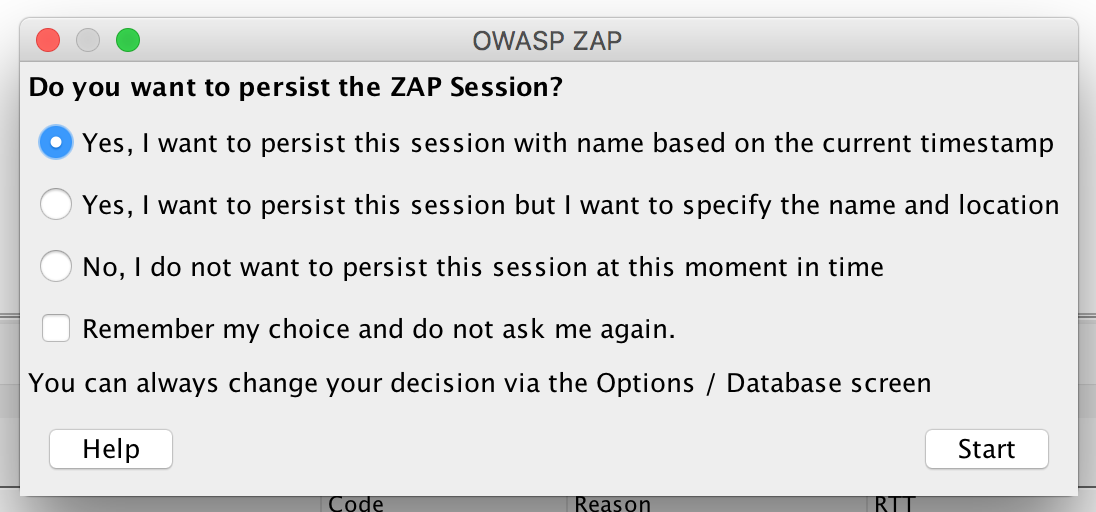Select persist session with timestamp name radio button

click(x=56, y=143)
